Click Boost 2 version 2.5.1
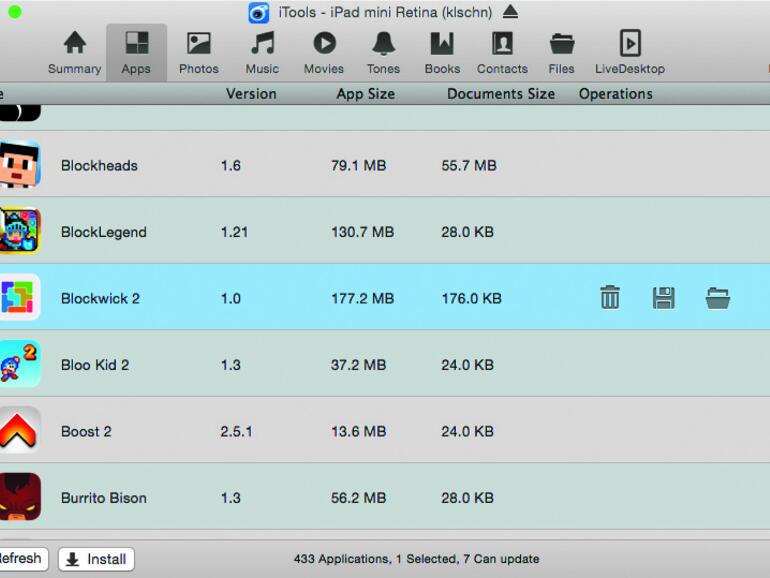The height and width of the screenshot is (578, 770). [236, 432]
